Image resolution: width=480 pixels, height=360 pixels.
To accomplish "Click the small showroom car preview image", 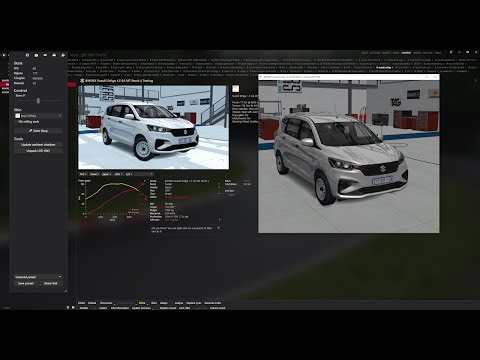I will coord(153,127).
